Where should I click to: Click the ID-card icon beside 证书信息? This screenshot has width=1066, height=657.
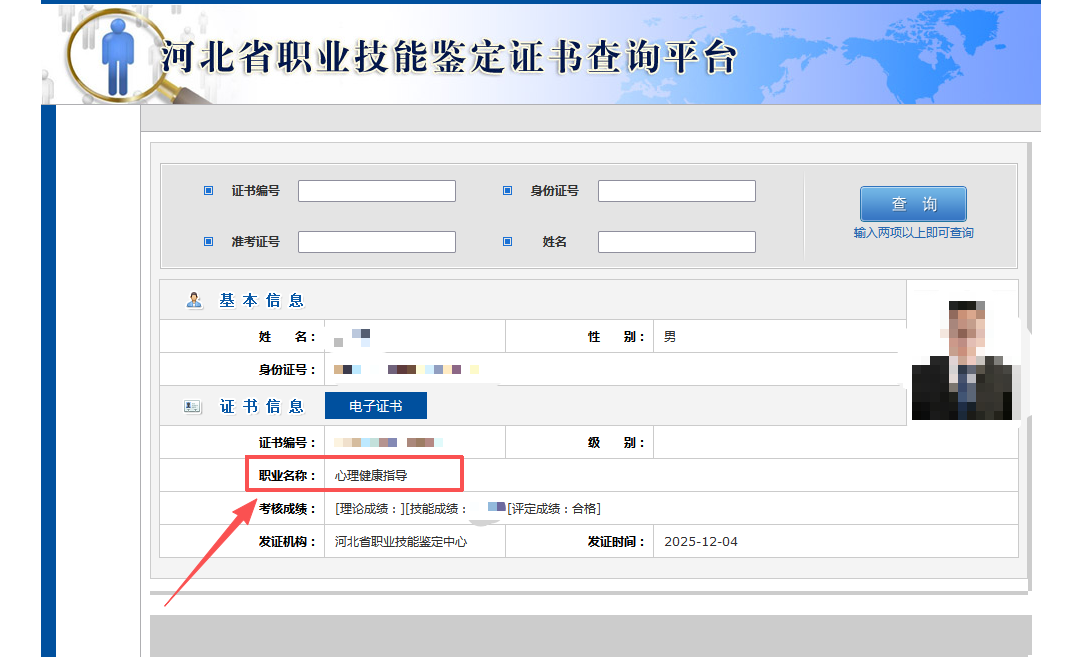[192, 405]
